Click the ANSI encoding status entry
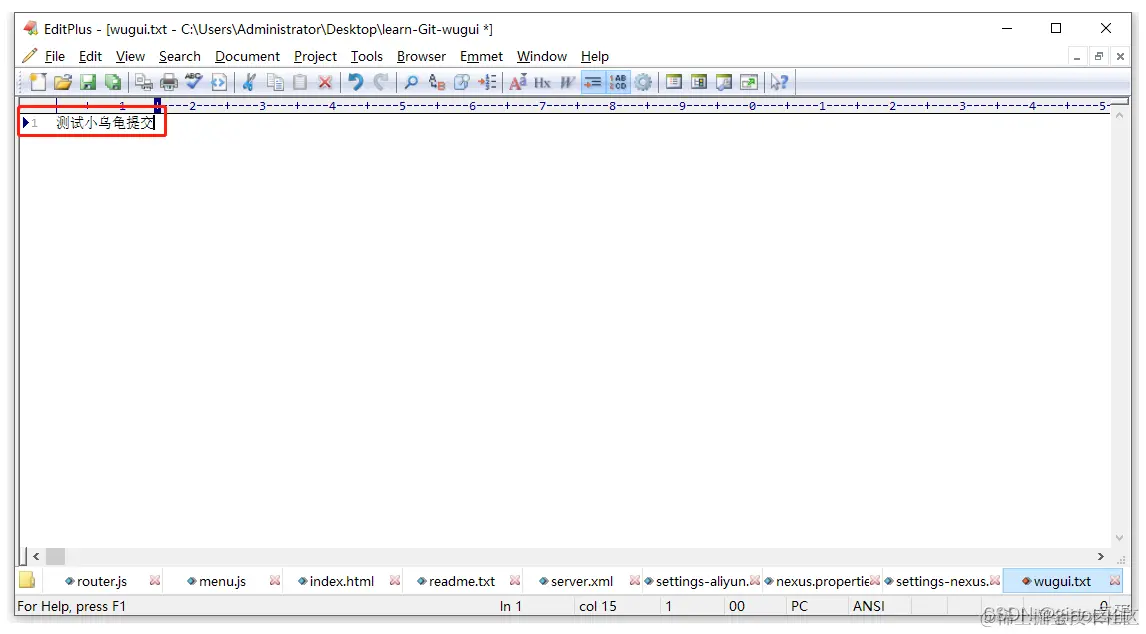 [868, 606]
